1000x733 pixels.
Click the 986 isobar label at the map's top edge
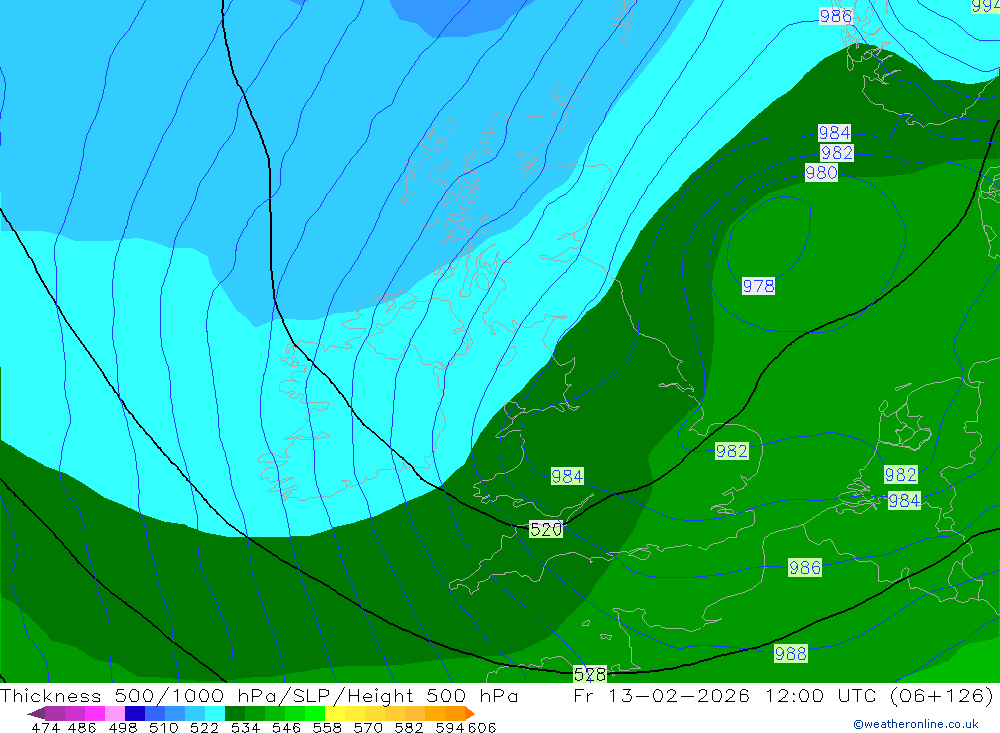835,16
